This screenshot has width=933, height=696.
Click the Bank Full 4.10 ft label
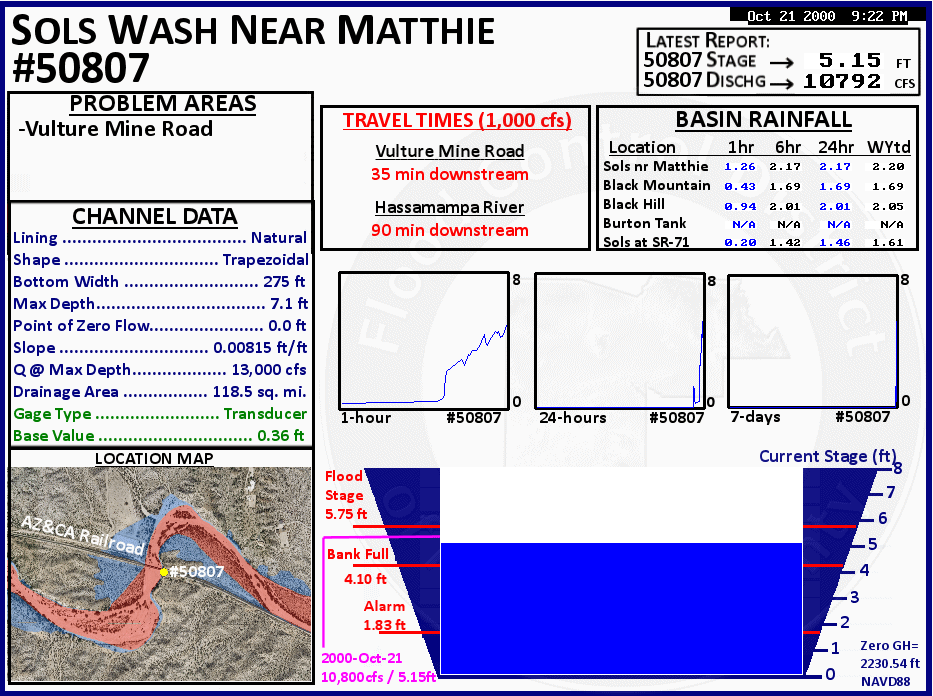pos(358,566)
